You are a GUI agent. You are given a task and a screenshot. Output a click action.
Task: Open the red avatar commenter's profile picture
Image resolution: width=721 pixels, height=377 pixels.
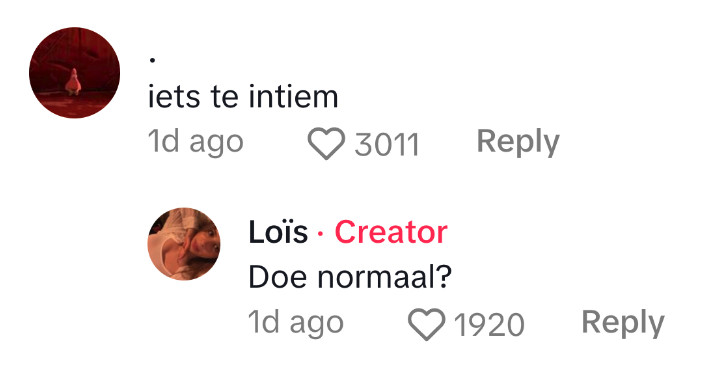[x=74, y=73]
